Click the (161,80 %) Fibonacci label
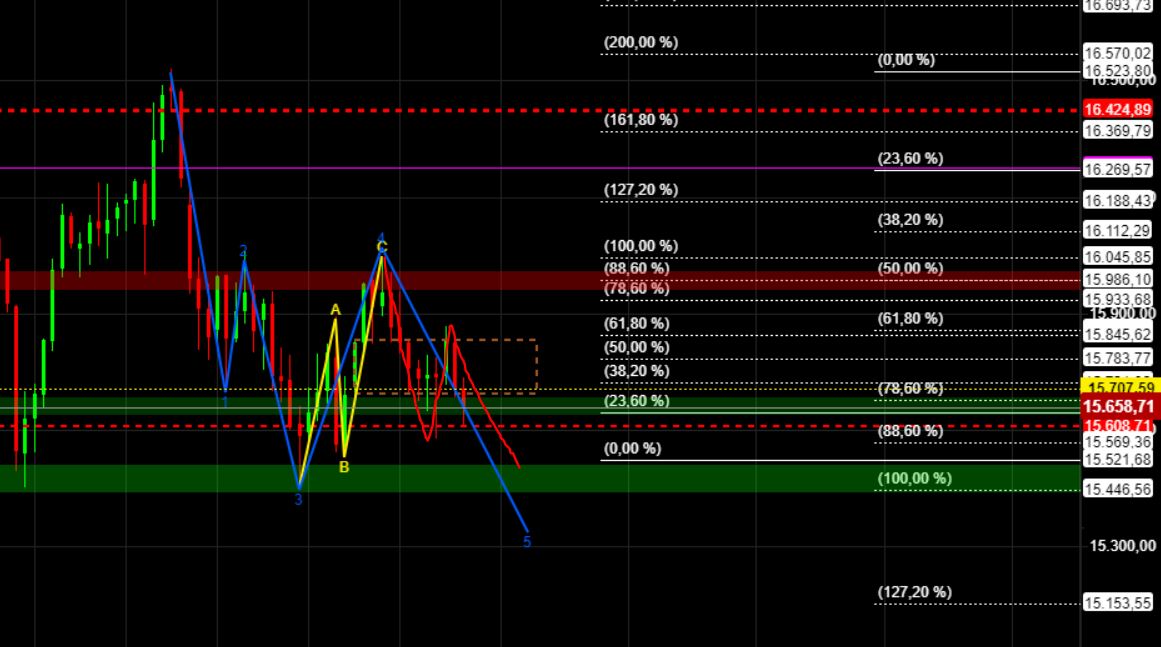This screenshot has height=647, width=1161. [640, 119]
